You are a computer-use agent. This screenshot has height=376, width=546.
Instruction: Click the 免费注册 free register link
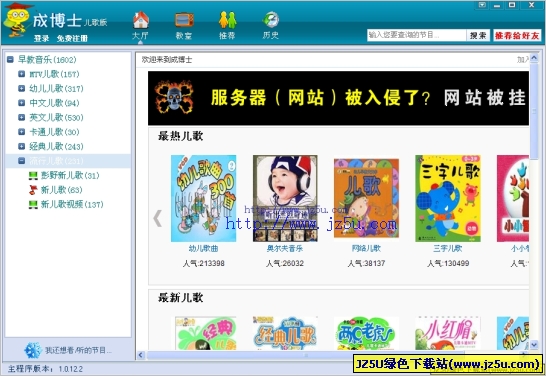point(72,38)
